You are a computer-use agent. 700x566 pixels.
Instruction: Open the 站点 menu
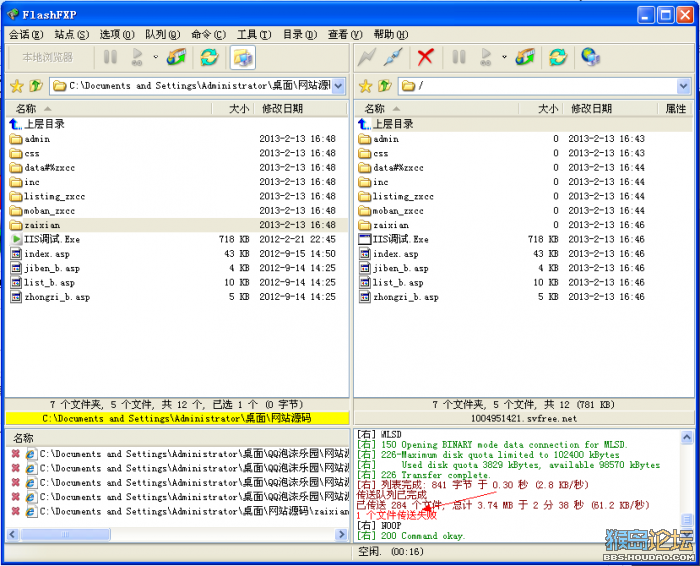point(72,34)
